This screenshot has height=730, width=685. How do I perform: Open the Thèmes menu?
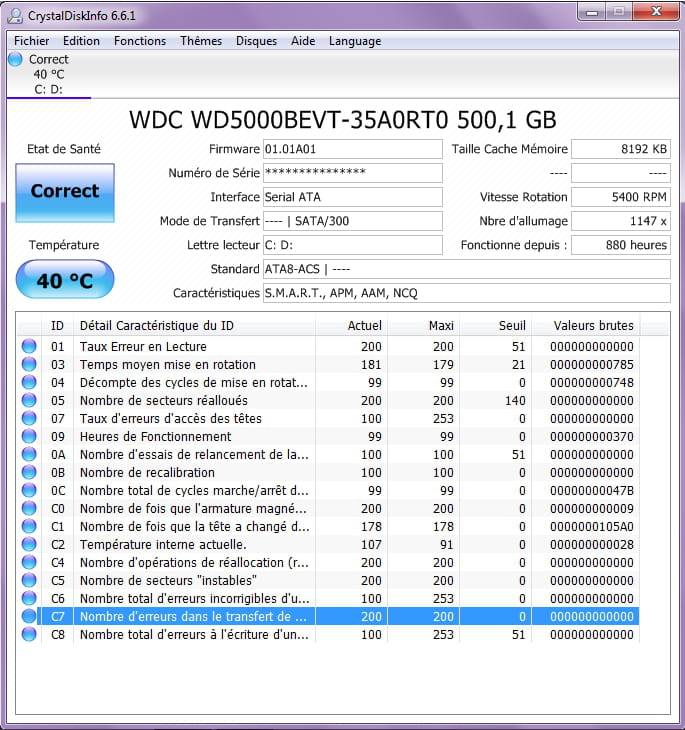click(x=201, y=41)
